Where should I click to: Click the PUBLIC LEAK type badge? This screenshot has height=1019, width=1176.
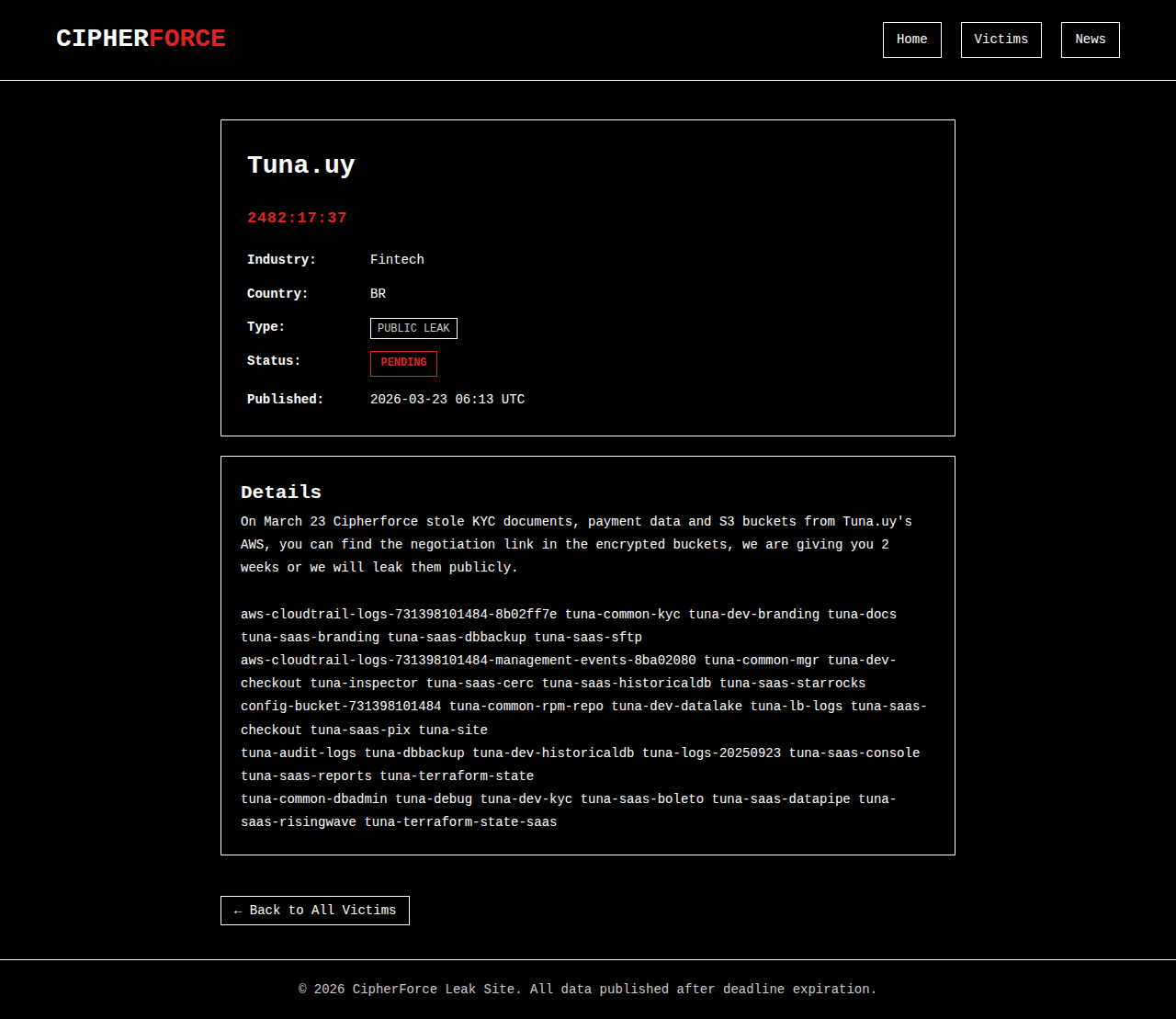click(413, 328)
